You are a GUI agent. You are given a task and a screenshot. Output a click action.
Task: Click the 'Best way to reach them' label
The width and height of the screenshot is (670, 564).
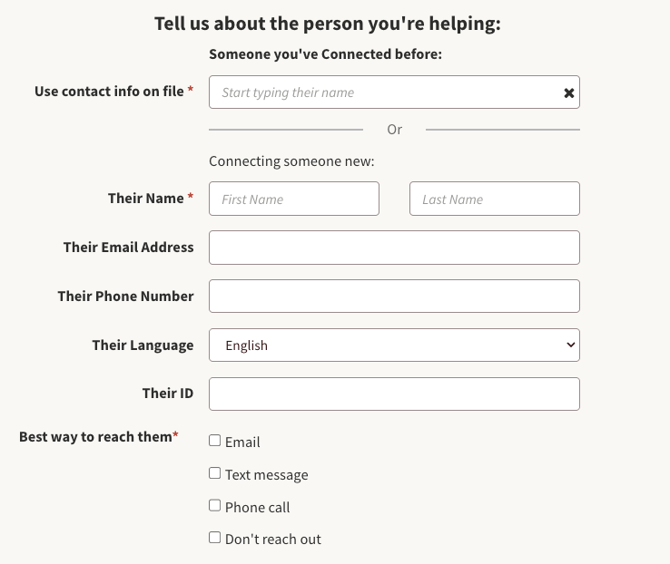pos(96,436)
